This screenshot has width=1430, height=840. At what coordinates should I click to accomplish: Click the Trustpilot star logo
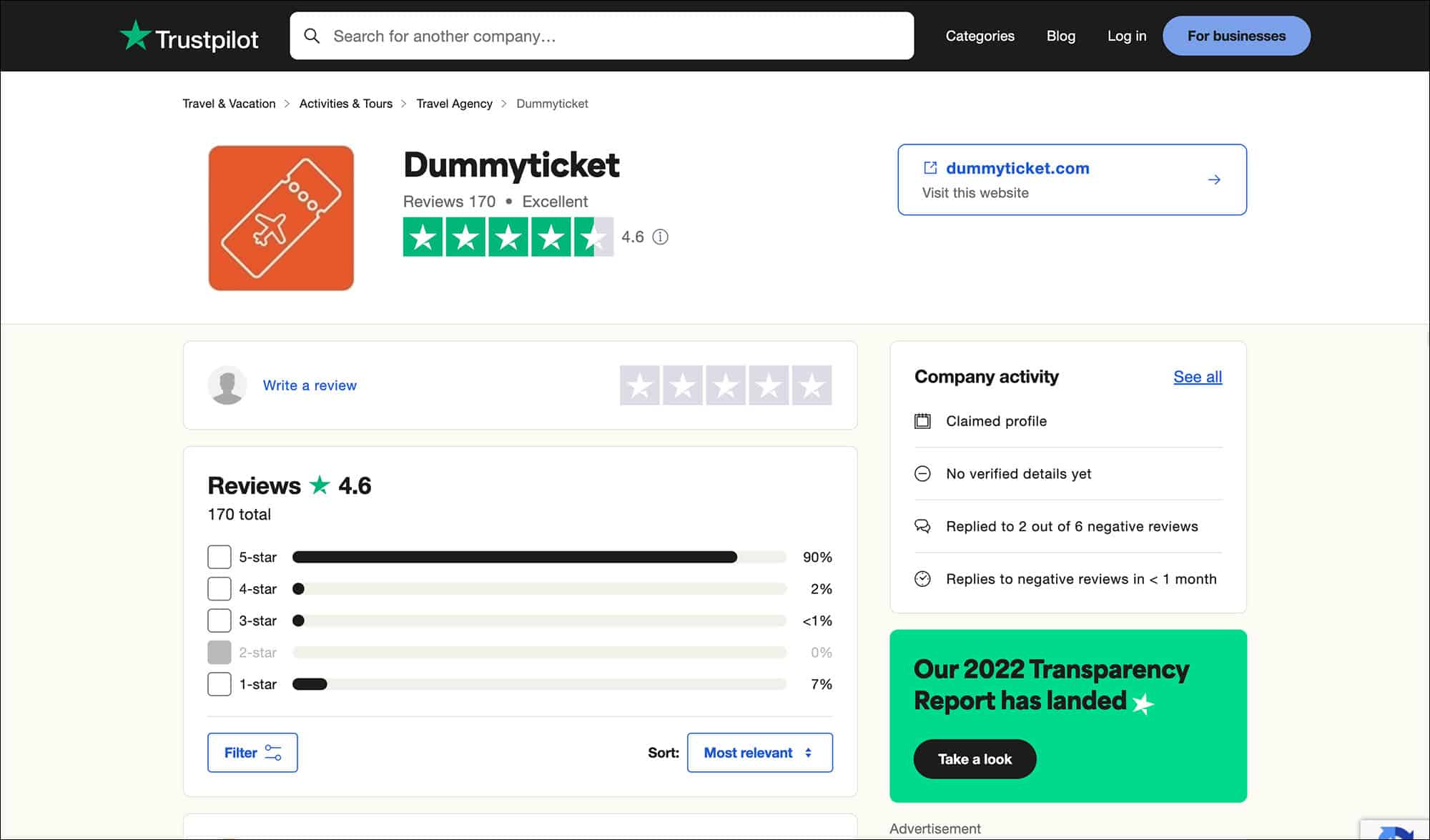[136, 36]
